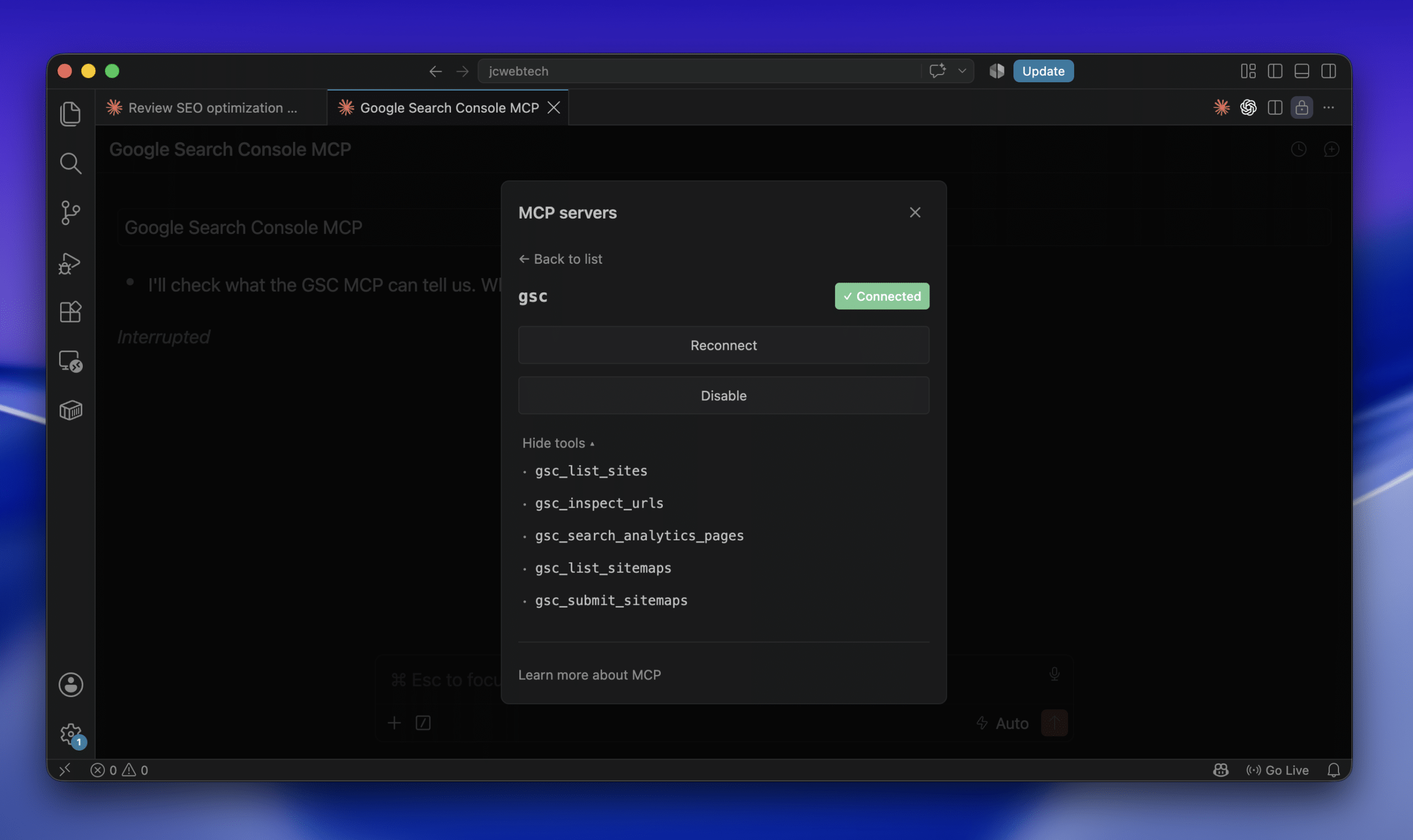The width and height of the screenshot is (1413, 840).
Task: Select gsc_list_sitemaps tool entry
Action: tap(603, 568)
